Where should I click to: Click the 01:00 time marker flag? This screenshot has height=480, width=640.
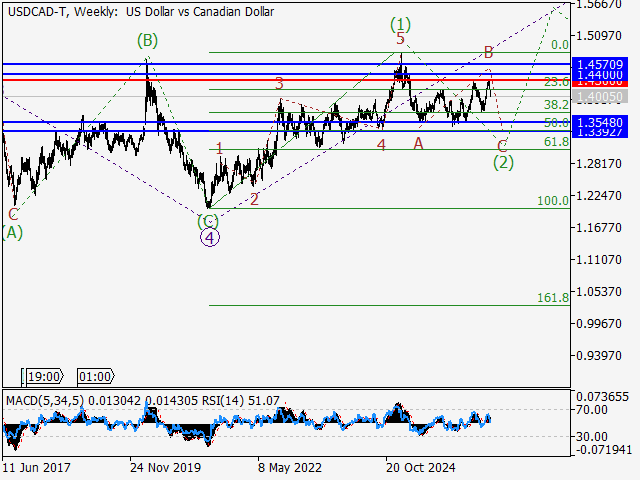[x=96, y=376]
